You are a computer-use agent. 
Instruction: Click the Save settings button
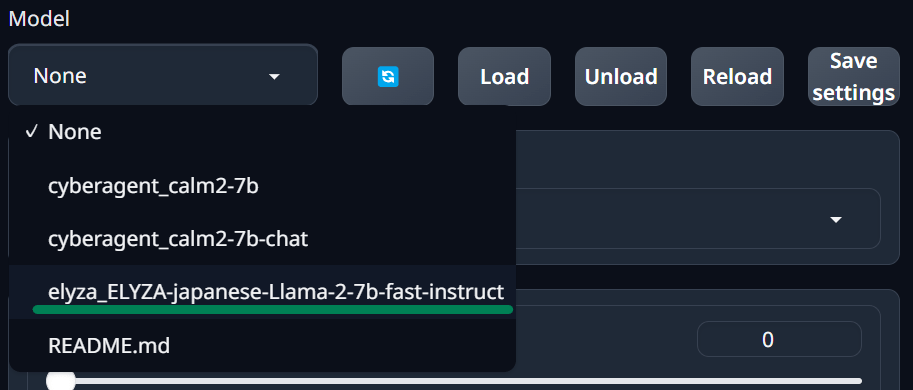pyautogui.click(x=854, y=76)
